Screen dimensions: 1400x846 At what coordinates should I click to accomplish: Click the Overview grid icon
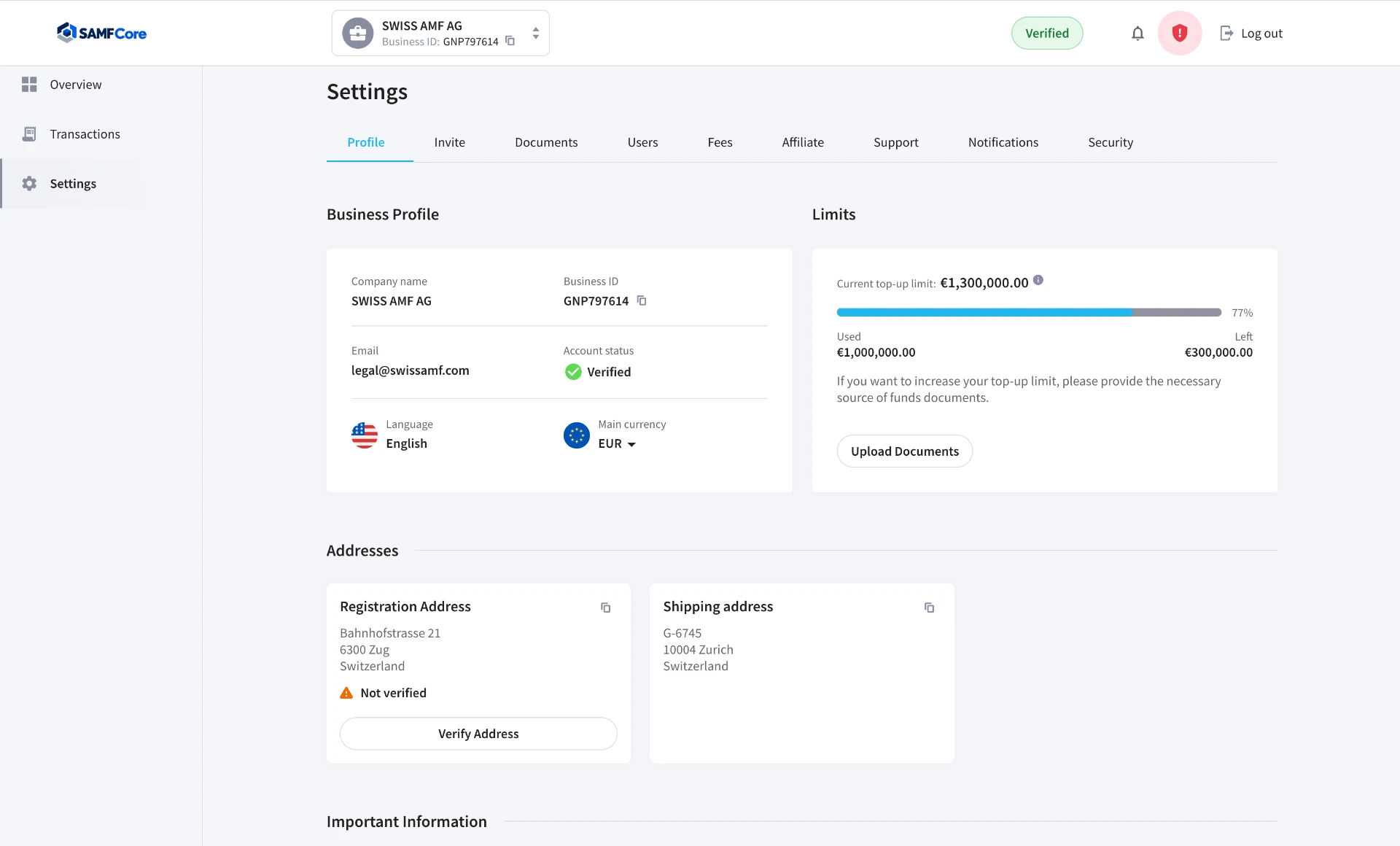pyautogui.click(x=29, y=85)
